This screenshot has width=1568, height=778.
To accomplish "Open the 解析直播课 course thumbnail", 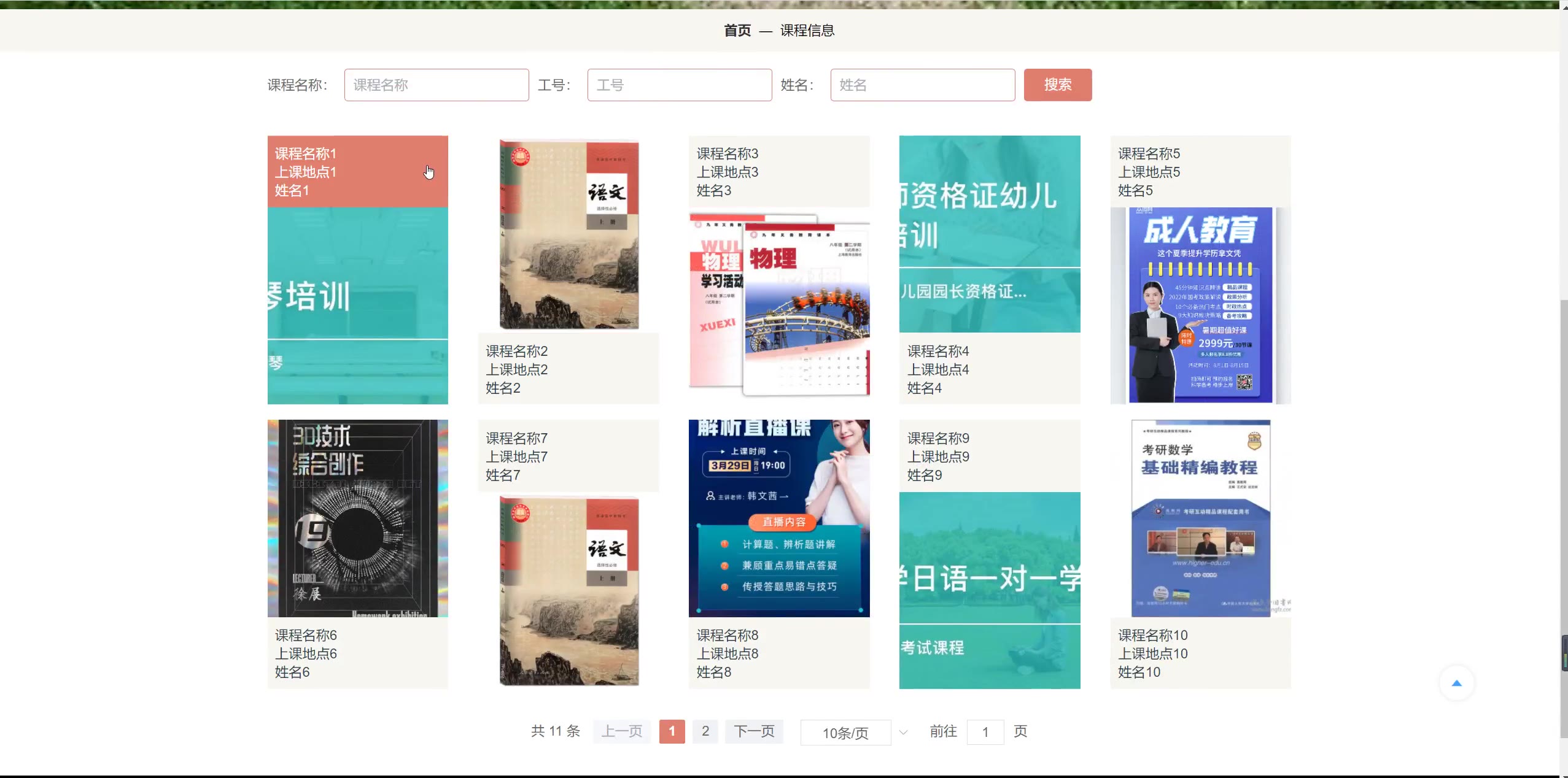I will coord(778,518).
